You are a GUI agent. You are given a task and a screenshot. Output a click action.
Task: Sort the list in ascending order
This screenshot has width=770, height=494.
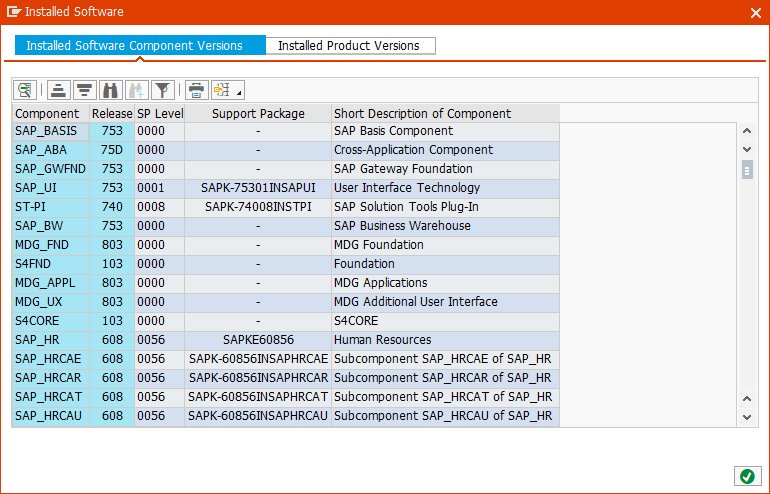pos(58,90)
